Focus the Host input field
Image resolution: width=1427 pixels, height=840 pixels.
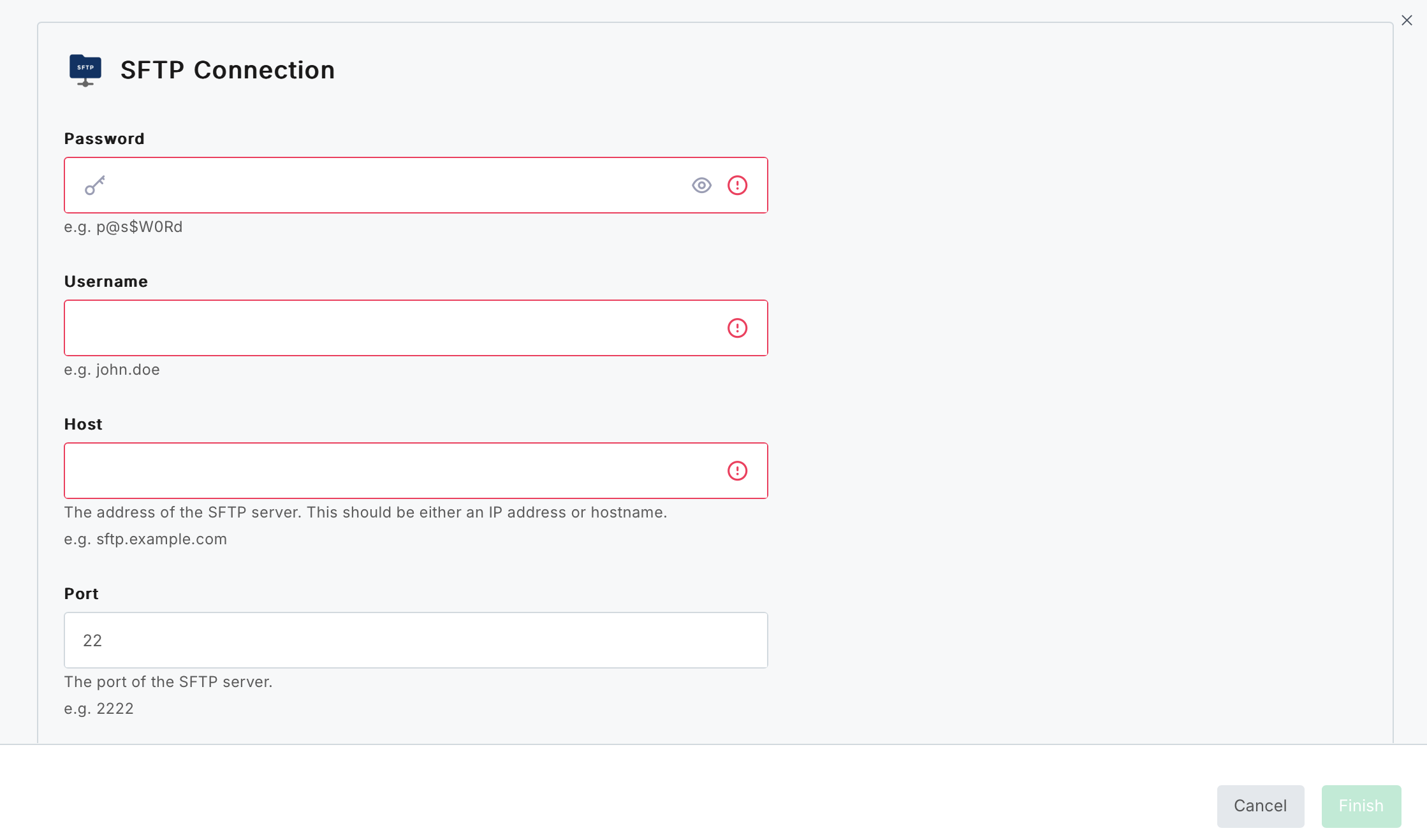(416, 471)
